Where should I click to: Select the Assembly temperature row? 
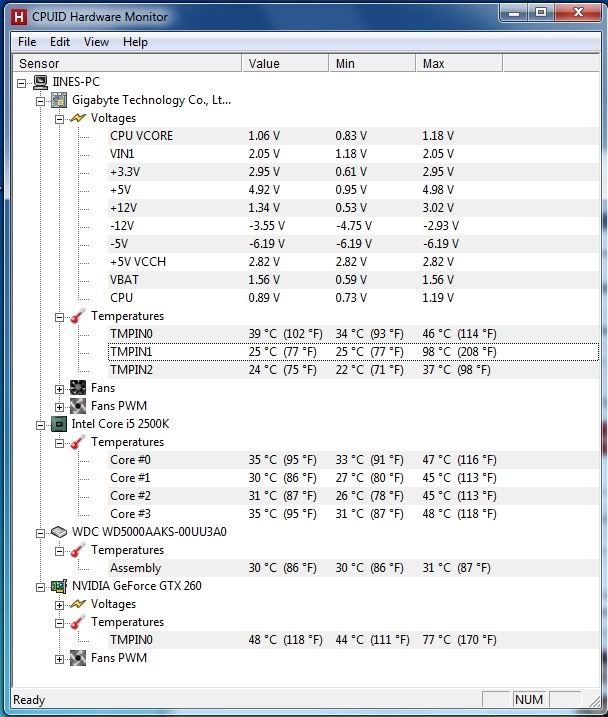coord(354,567)
